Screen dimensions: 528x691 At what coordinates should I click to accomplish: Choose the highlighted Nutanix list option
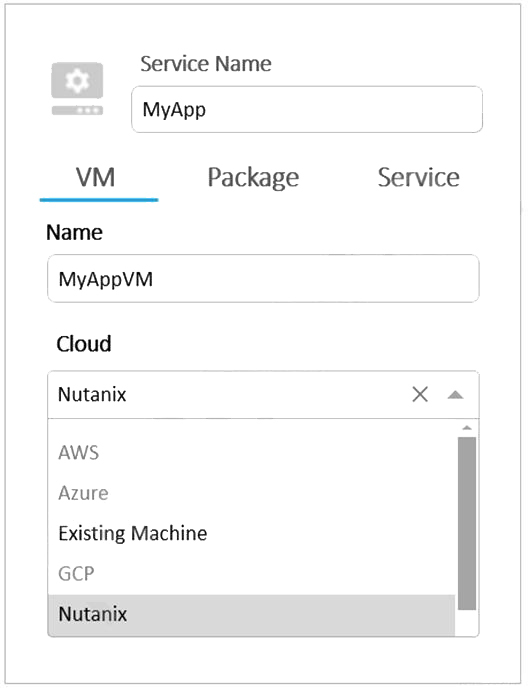click(x=251, y=614)
